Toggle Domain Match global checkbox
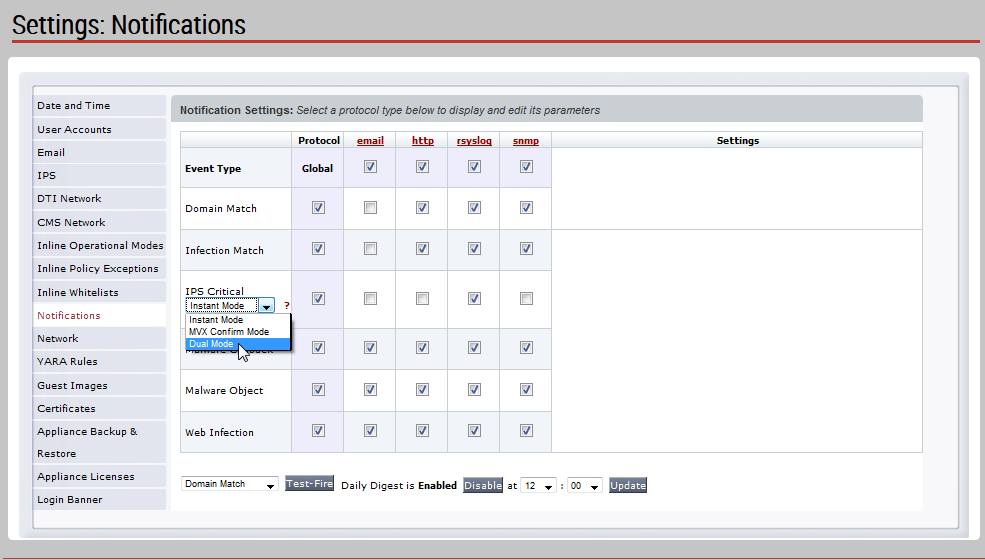This screenshot has height=560, width=985. (318, 207)
